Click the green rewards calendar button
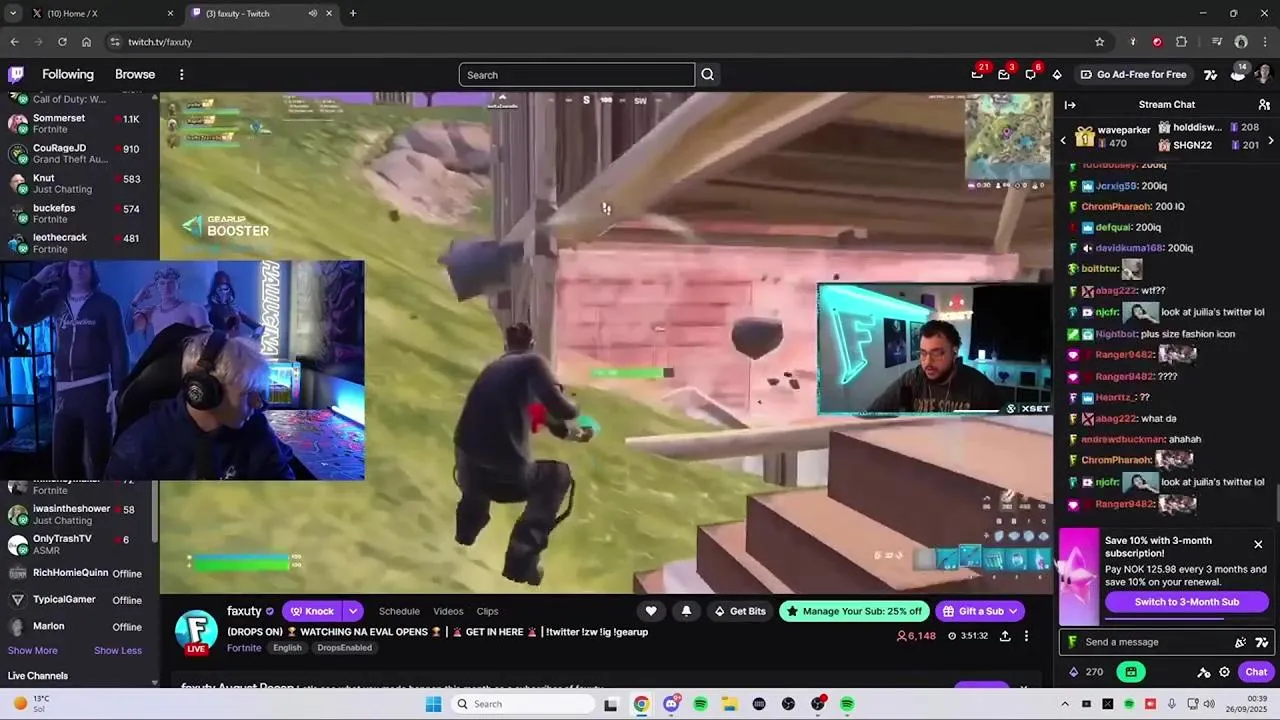 point(1131,672)
